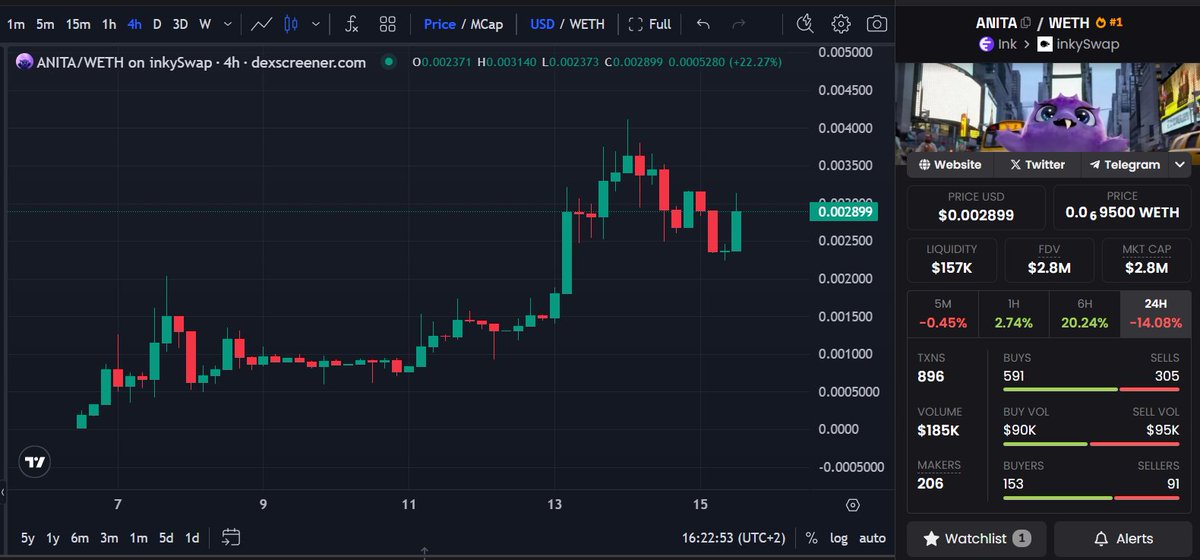Redo the chart action
Screen dimensions: 1200x560
coord(738,23)
